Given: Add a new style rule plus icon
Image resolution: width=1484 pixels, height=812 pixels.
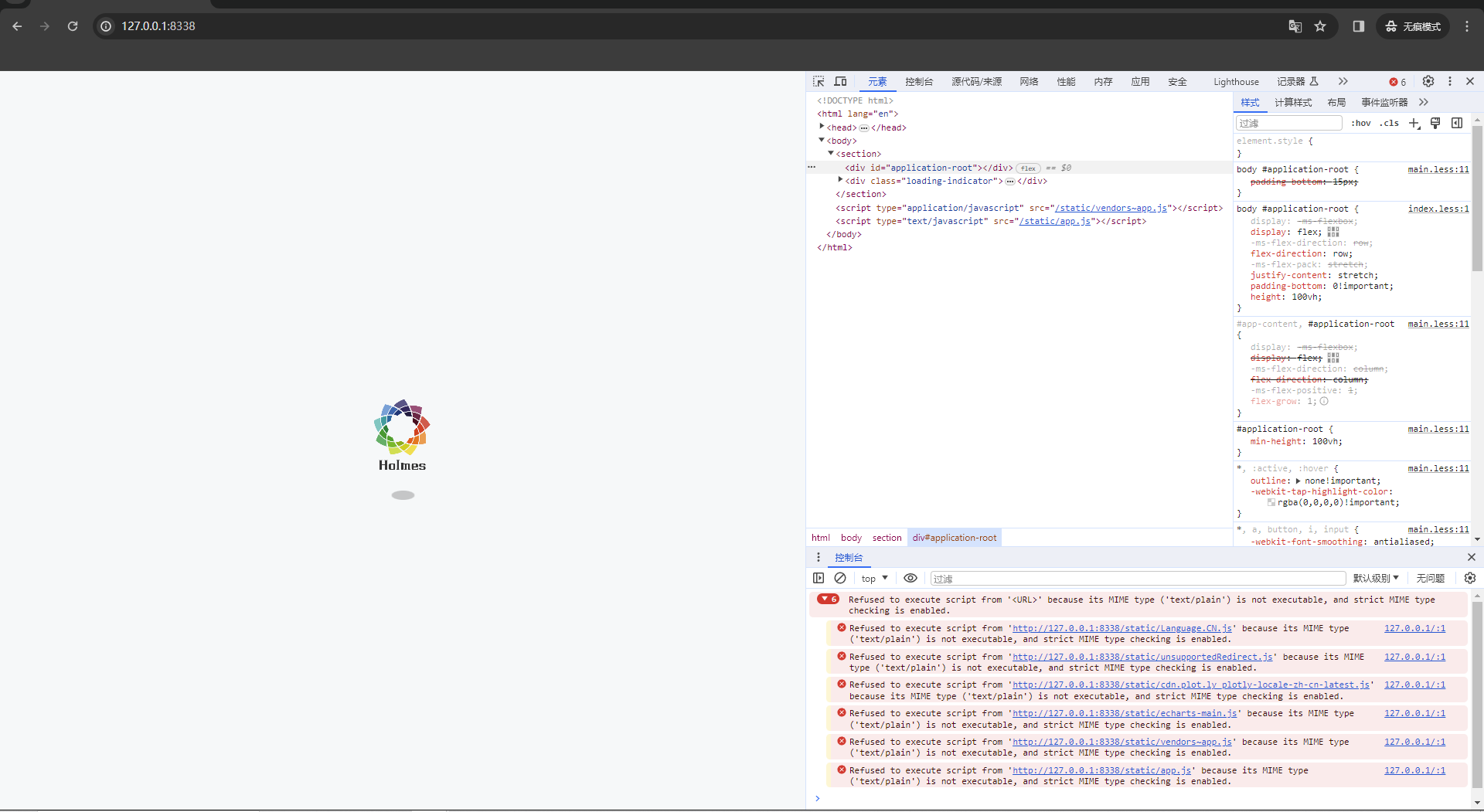Looking at the screenshot, I should (1414, 123).
